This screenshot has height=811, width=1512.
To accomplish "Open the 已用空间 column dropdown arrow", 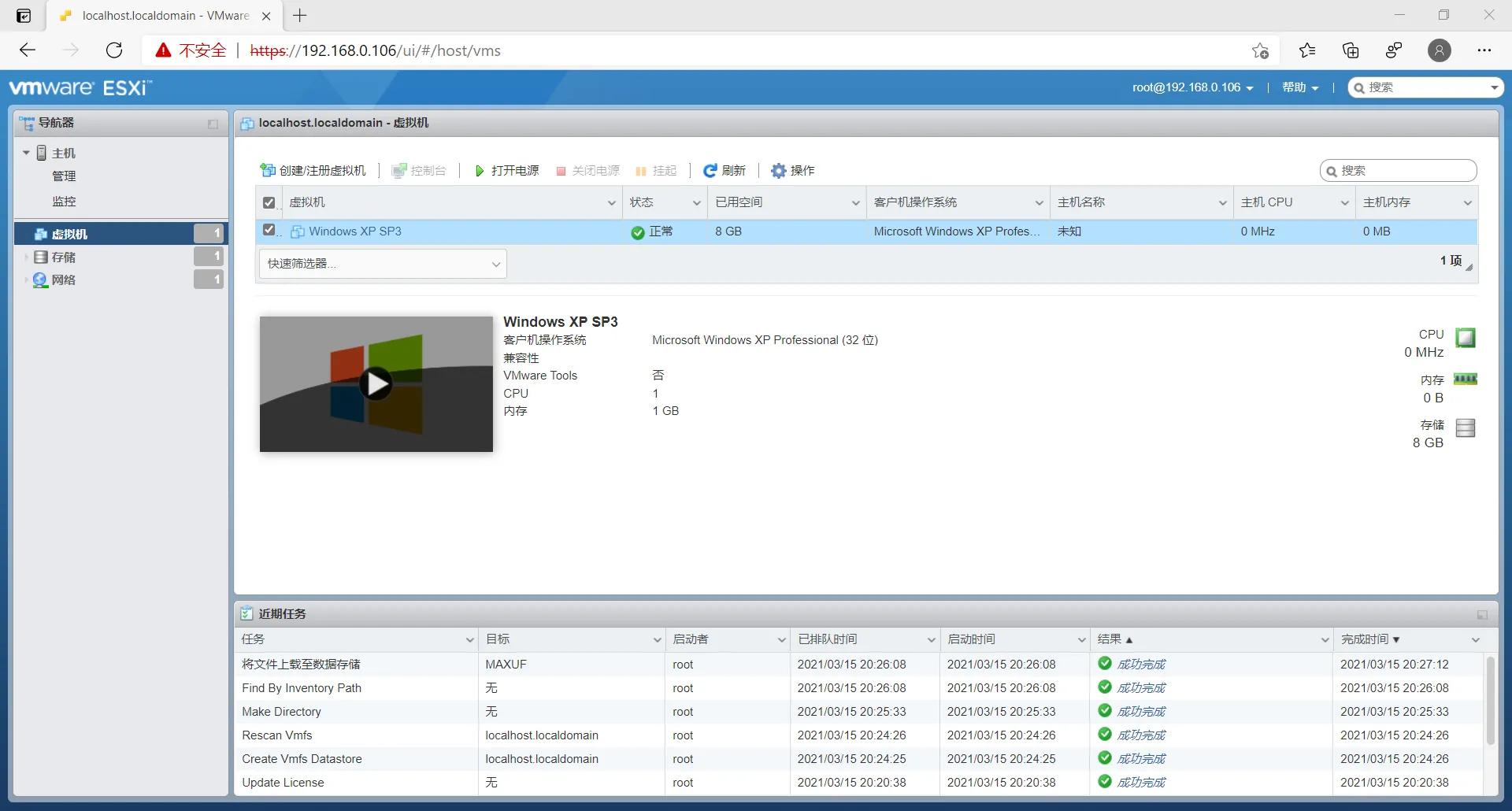I will point(856,203).
